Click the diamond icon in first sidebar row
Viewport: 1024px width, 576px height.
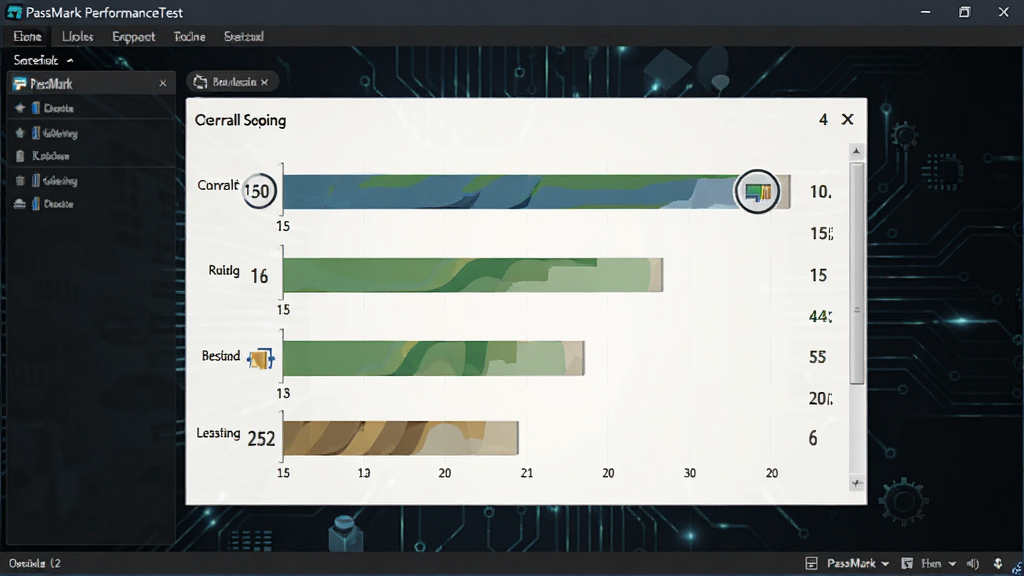(x=20, y=108)
